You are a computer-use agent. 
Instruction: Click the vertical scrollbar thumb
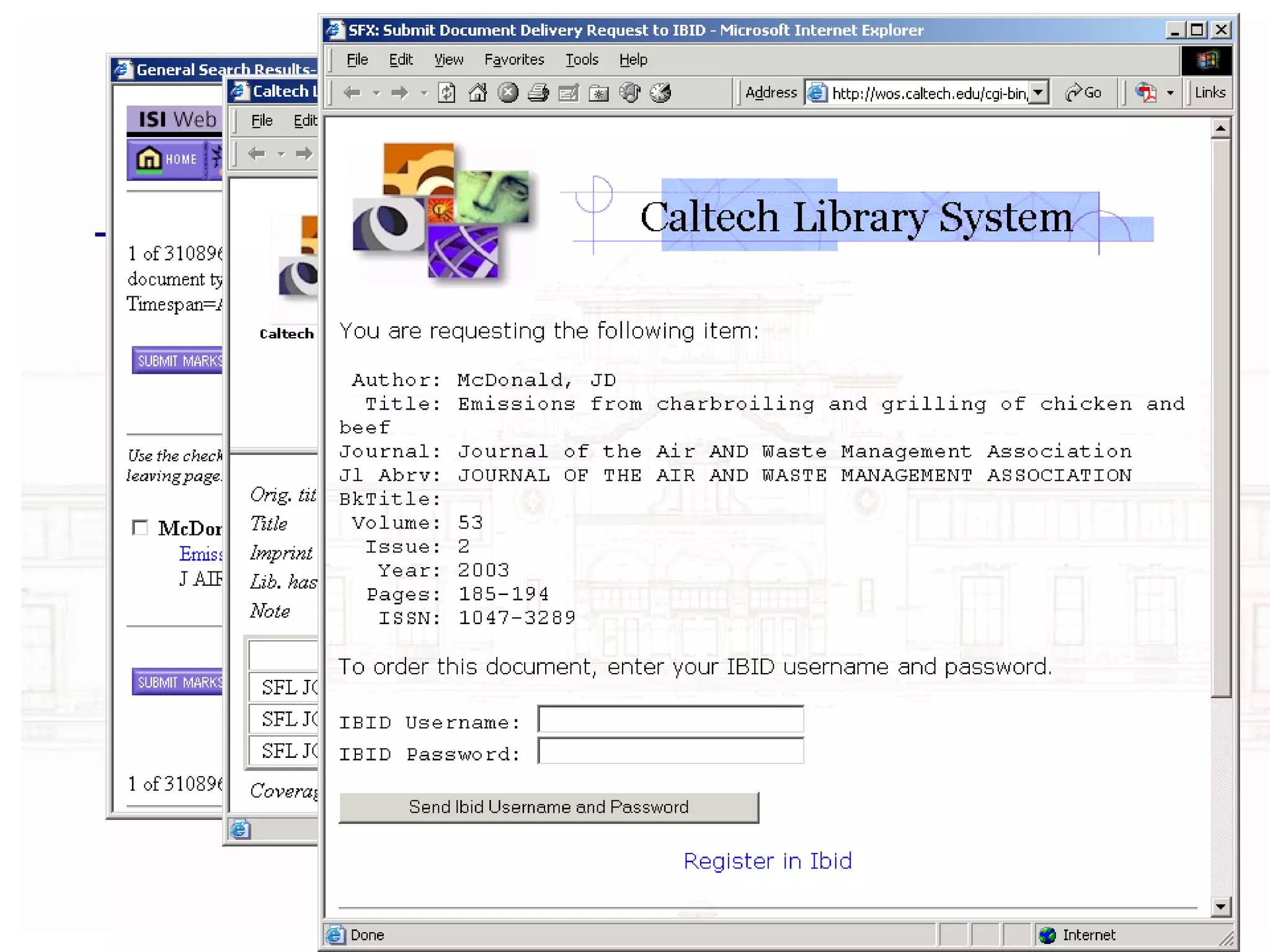(1220, 415)
